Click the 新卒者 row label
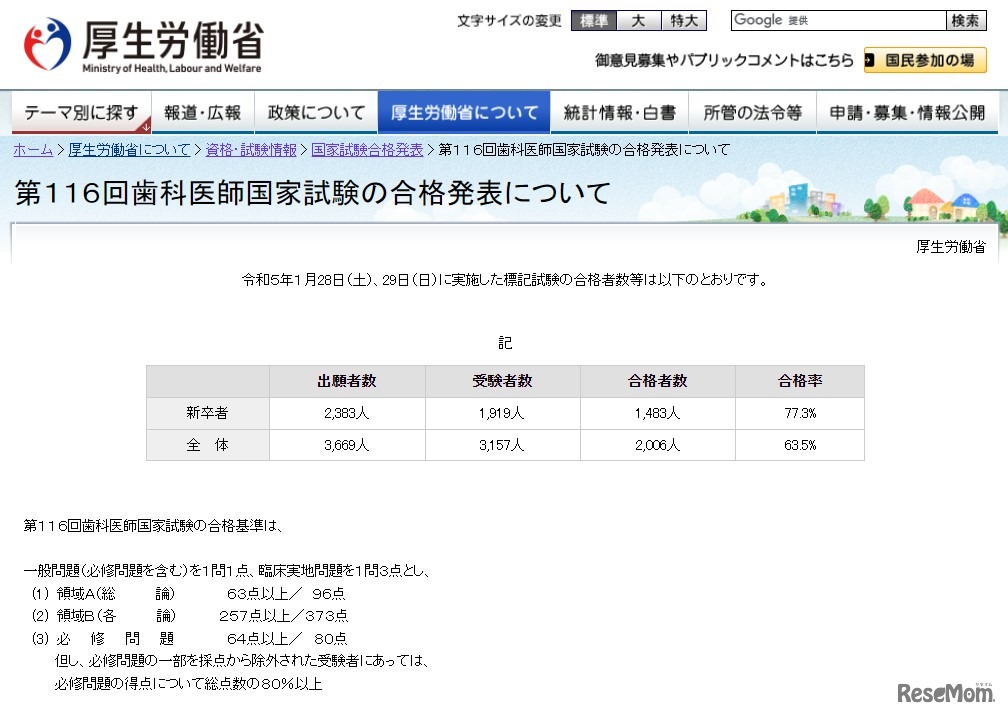 (x=208, y=413)
